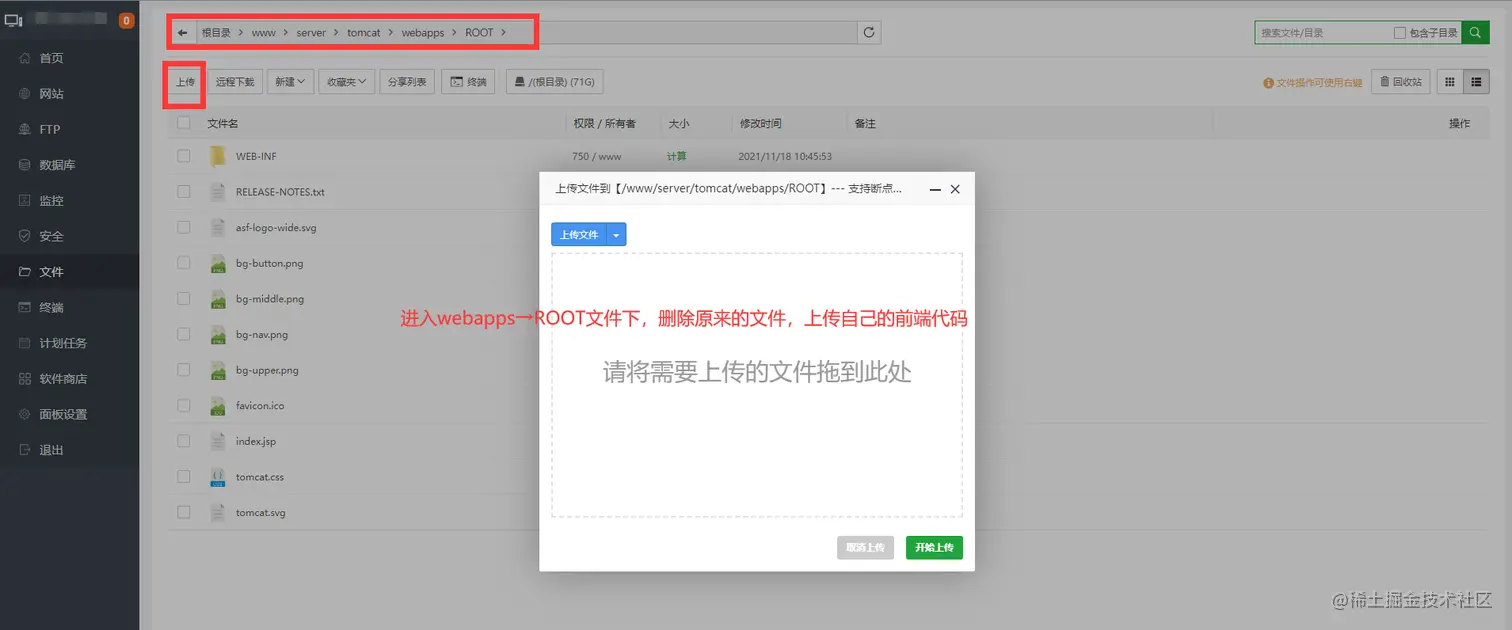Viewport: 1512px width, 630px height.
Task: Click the 大小 column header
Action: (x=678, y=123)
